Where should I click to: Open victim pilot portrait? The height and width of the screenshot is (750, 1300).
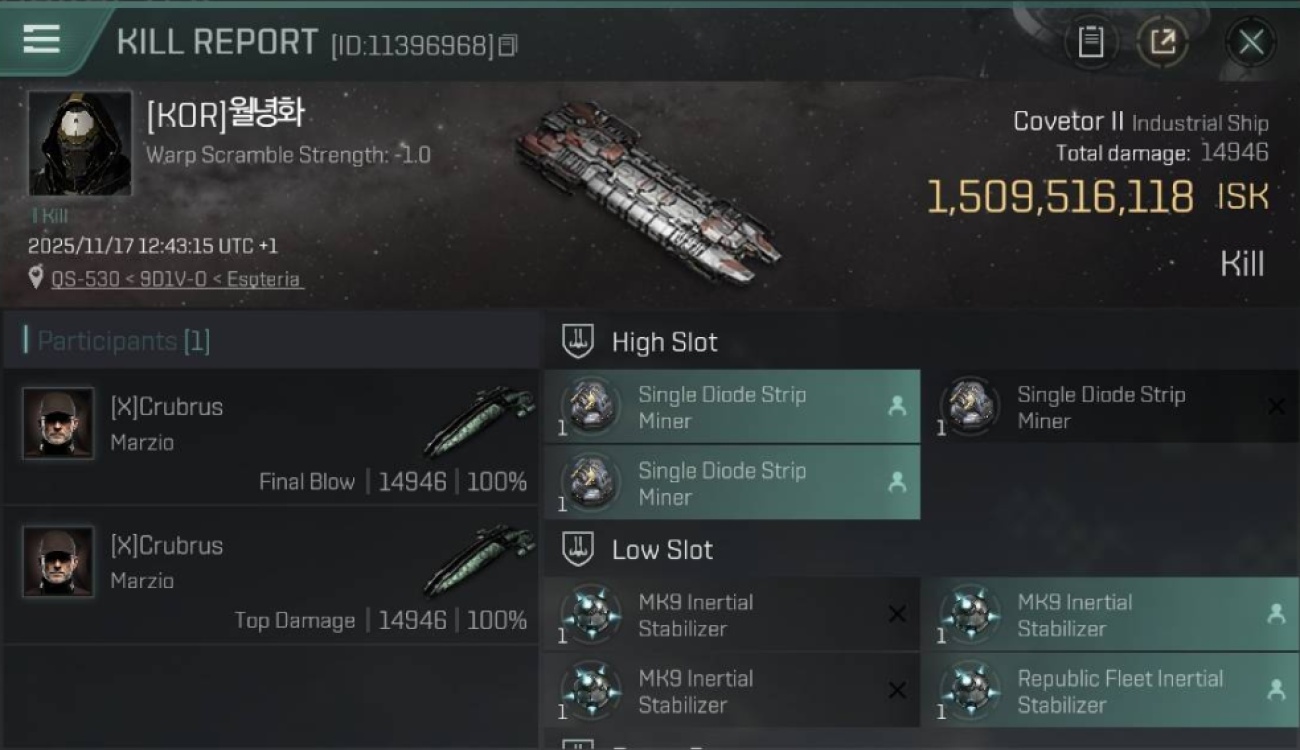point(80,143)
